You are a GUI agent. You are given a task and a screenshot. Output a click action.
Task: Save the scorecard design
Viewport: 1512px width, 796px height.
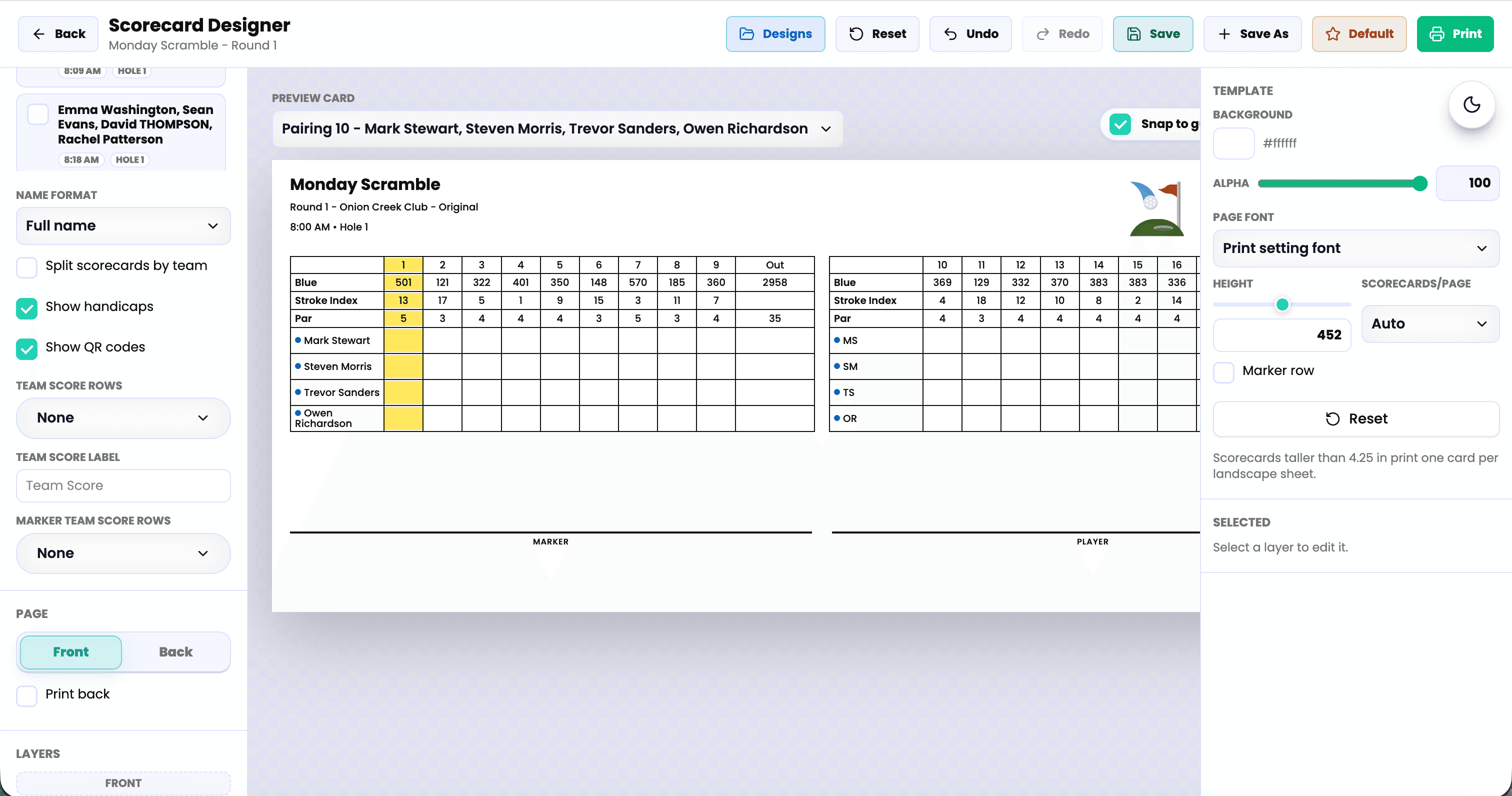pyautogui.click(x=1153, y=34)
